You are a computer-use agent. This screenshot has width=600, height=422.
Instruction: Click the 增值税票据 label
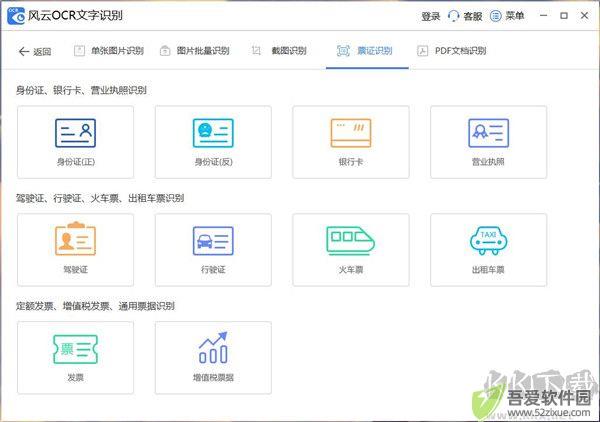(x=213, y=378)
